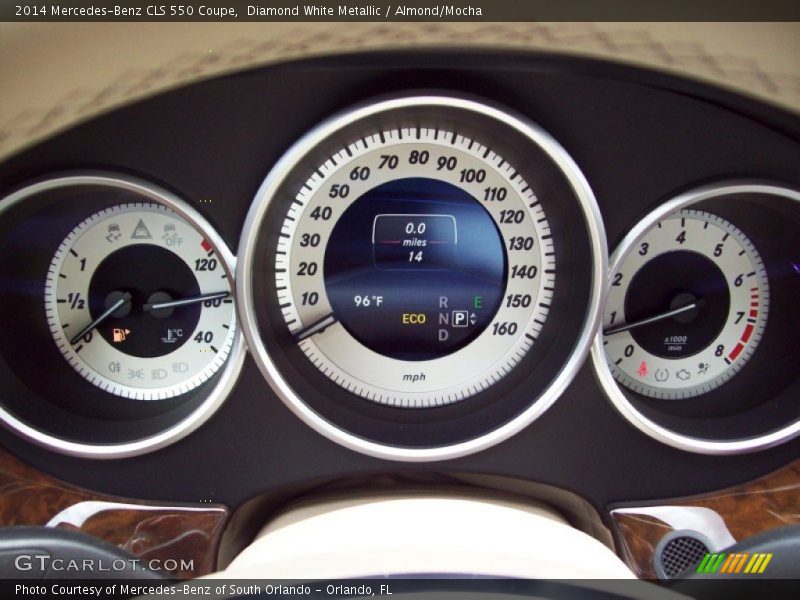Click the 100 mark on speedometer

(472, 176)
